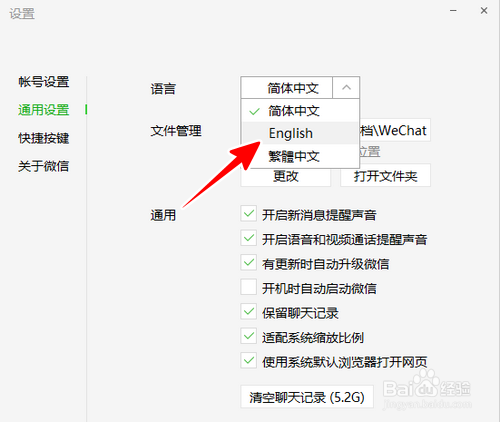The width and height of the screenshot is (500, 422).
Task: Open the 关于微信 section
Action: pos(44,166)
